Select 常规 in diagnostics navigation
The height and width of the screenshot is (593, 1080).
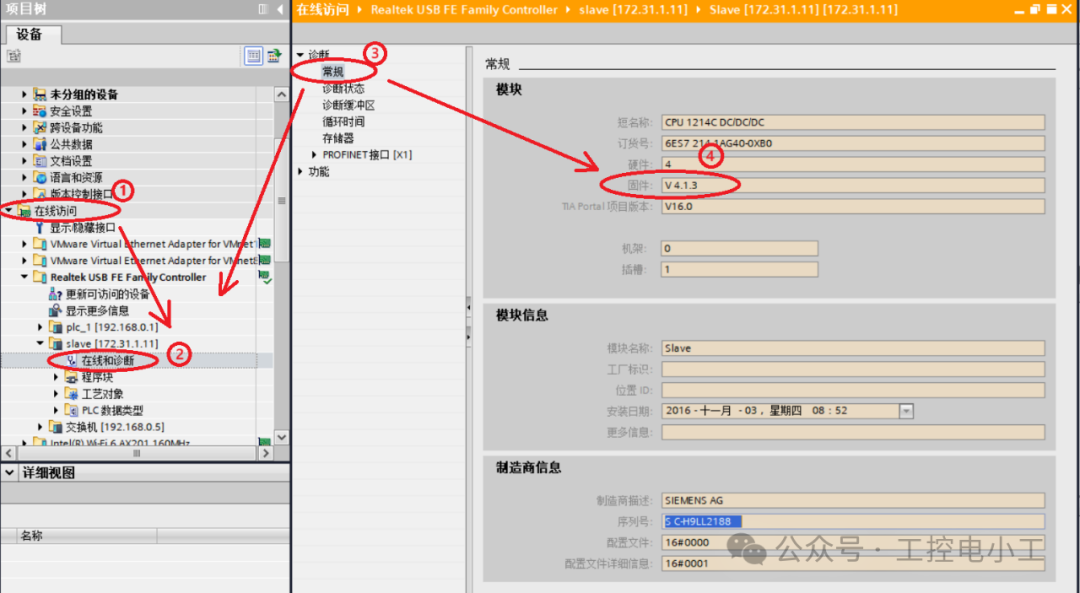[x=333, y=72]
